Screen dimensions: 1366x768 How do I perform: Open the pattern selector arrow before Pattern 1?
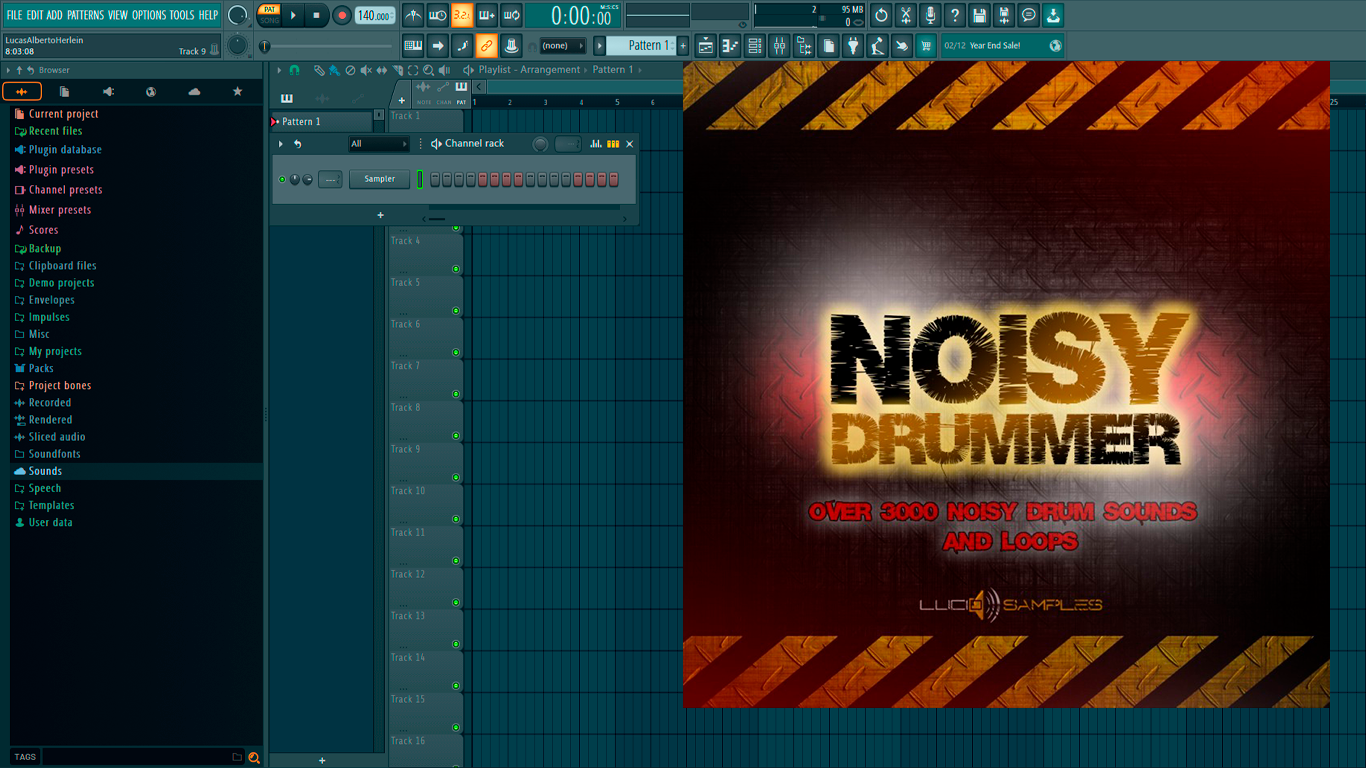pyautogui.click(x=600, y=45)
